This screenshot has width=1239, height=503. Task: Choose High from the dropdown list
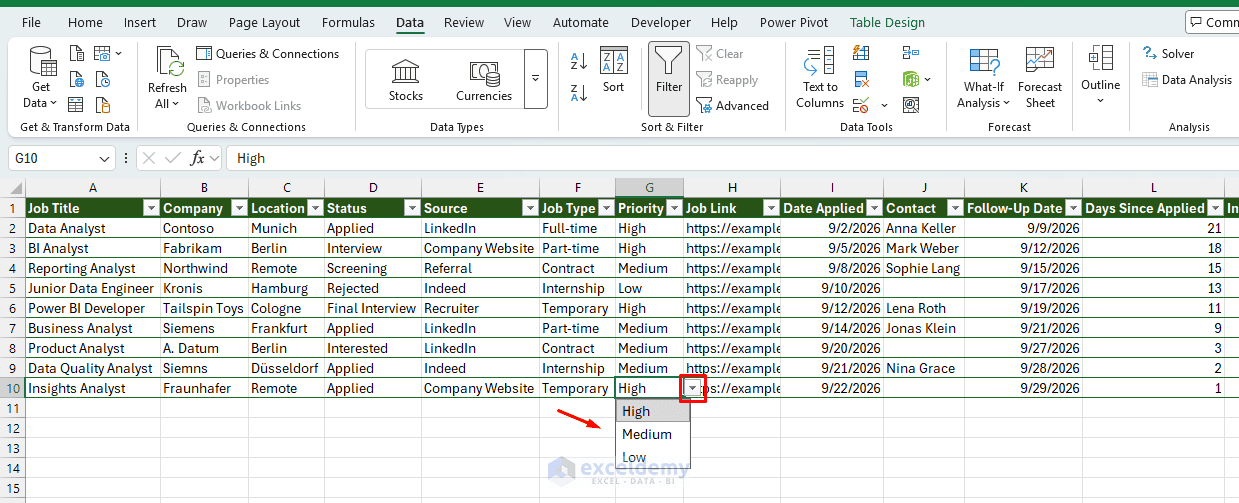[652, 411]
